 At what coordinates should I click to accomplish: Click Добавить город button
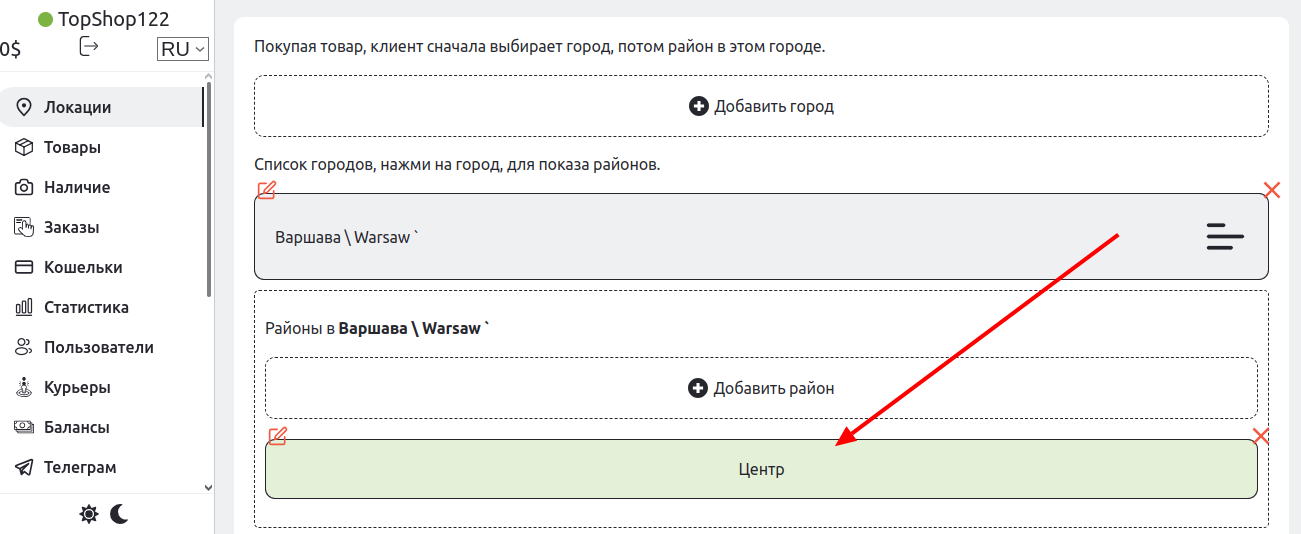tap(761, 106)
